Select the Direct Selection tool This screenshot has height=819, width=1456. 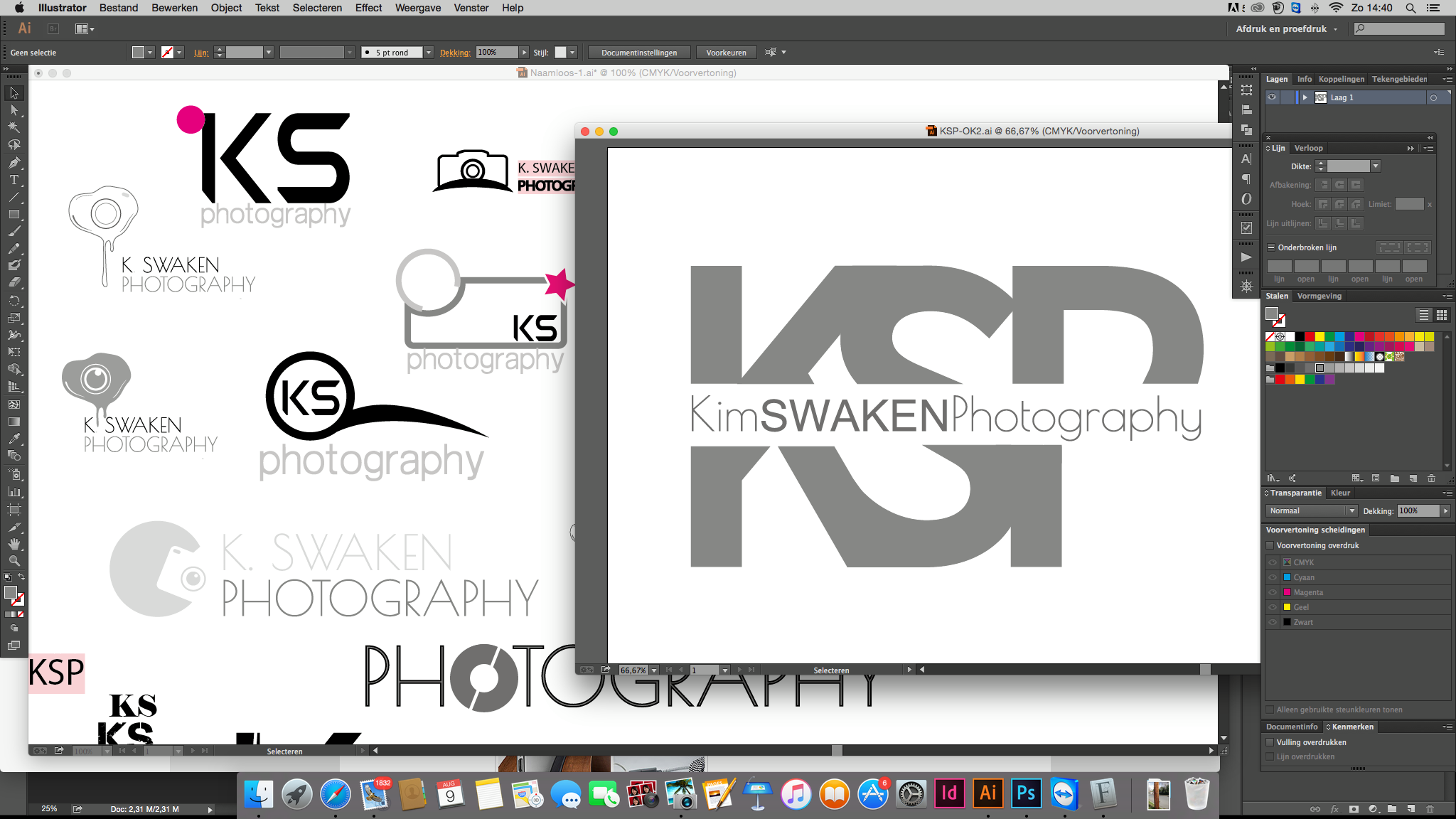pyautogui.click(x=14, y=110)
